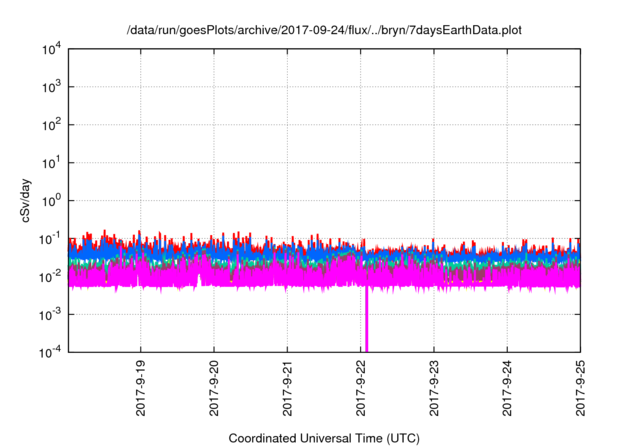Click the 10^3 y-axis tick label
The image size is (640, 448).
[x=51, y=87]
